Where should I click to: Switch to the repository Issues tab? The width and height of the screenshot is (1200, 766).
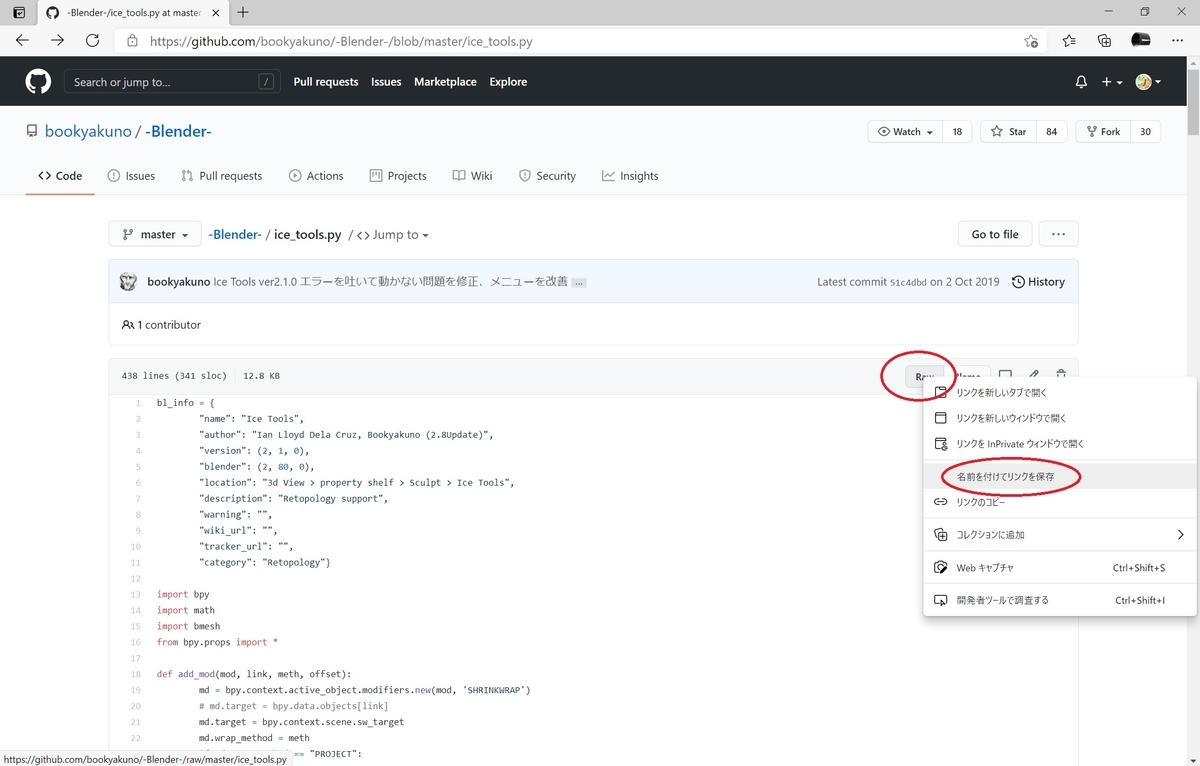[131, 176]
